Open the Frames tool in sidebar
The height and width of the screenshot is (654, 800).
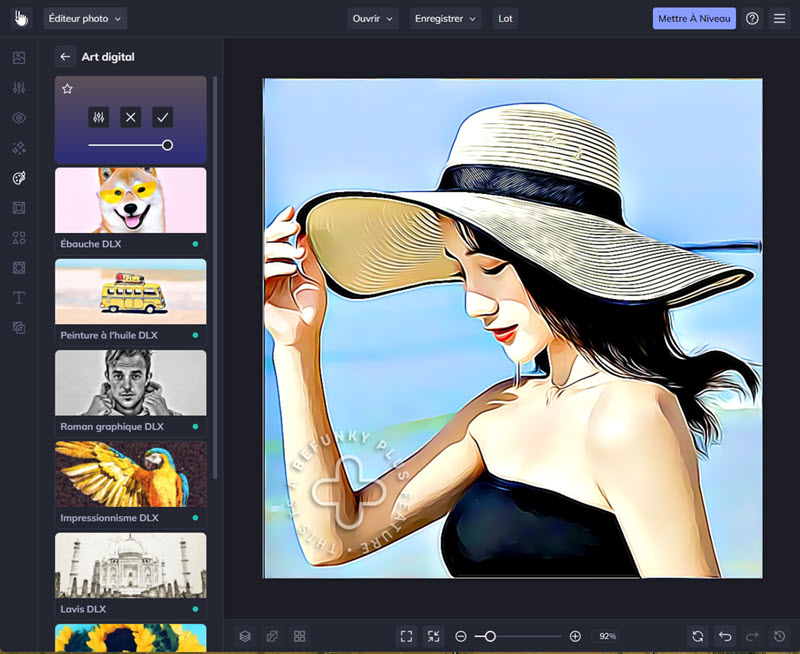tap(19, 208)
